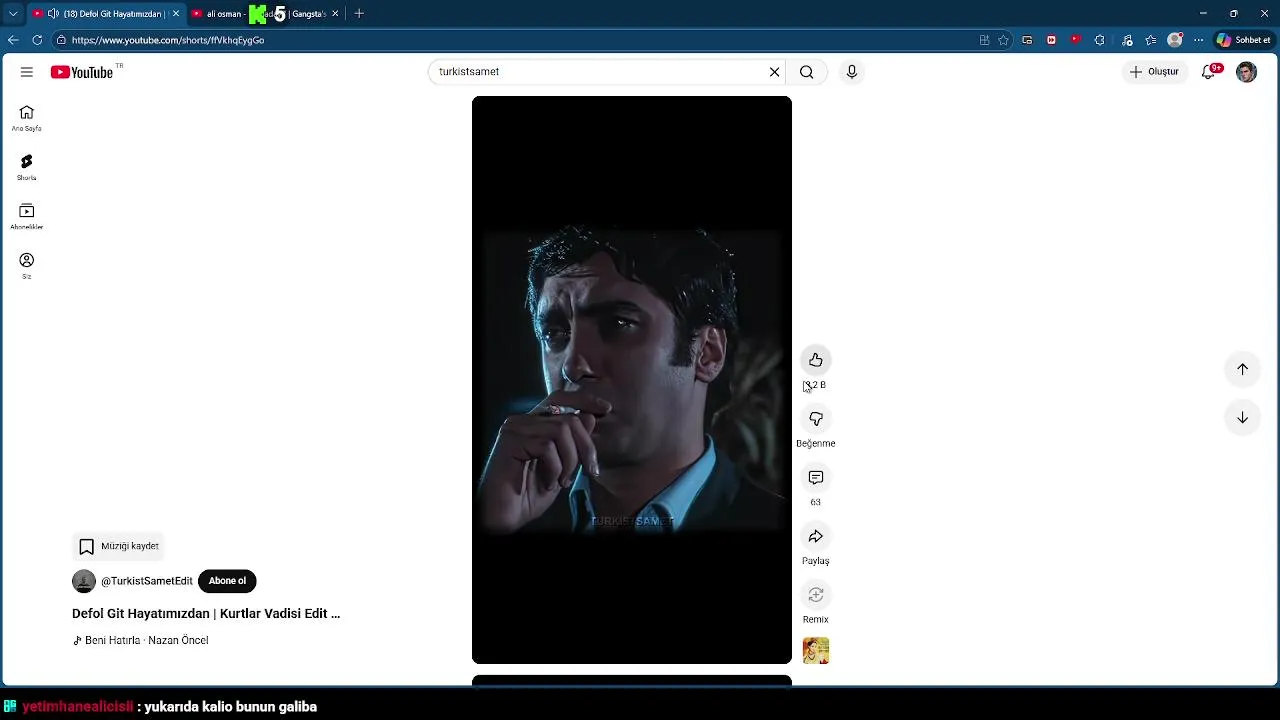Open YouTube account avatar menu
This screenshot has height=720, width=1280.
pyautogui.click(x=1246, y=72)
